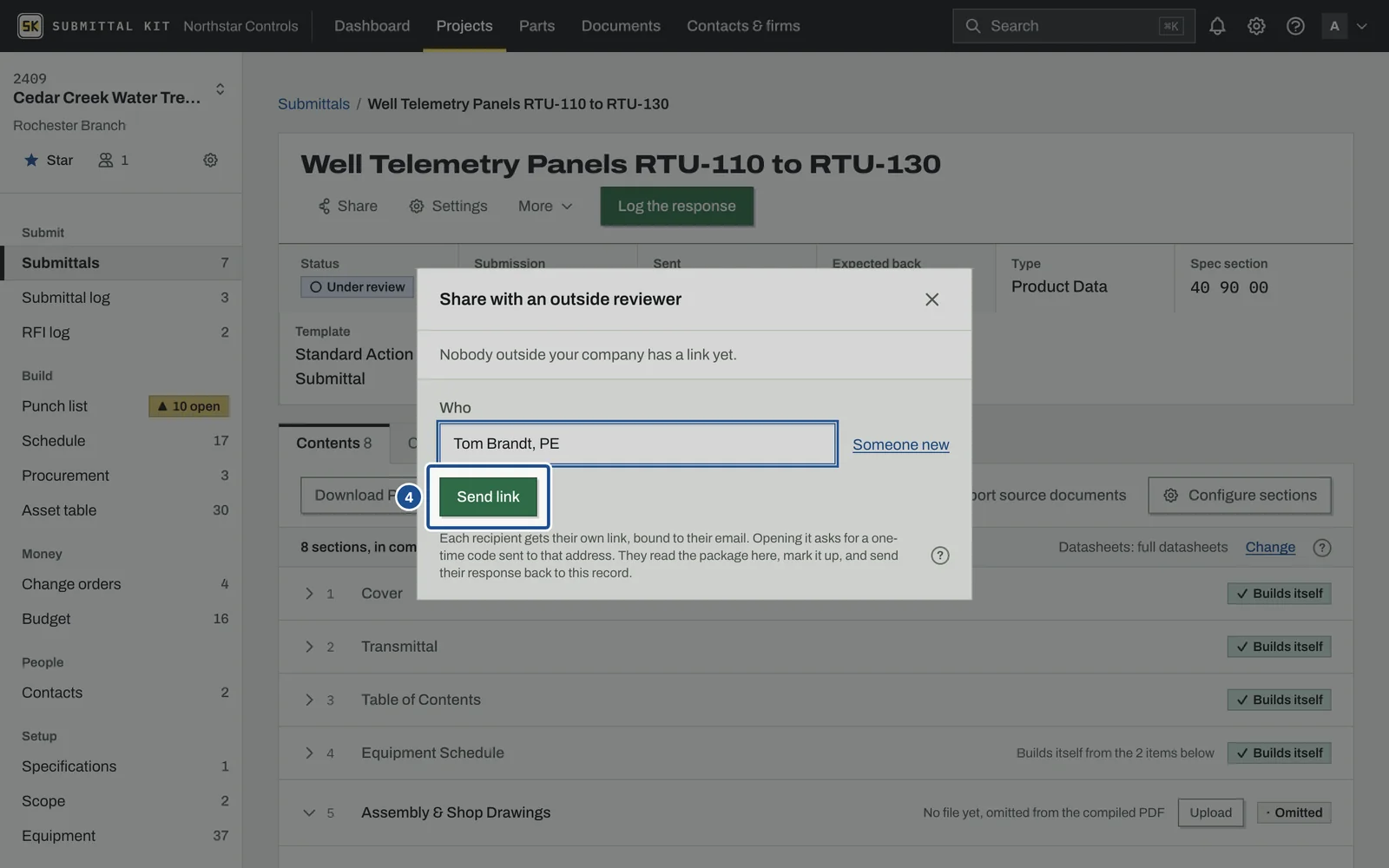Open the help icon beside the Change link
The height and width of the screenshot is (868, 1389).
point(1321,548)
